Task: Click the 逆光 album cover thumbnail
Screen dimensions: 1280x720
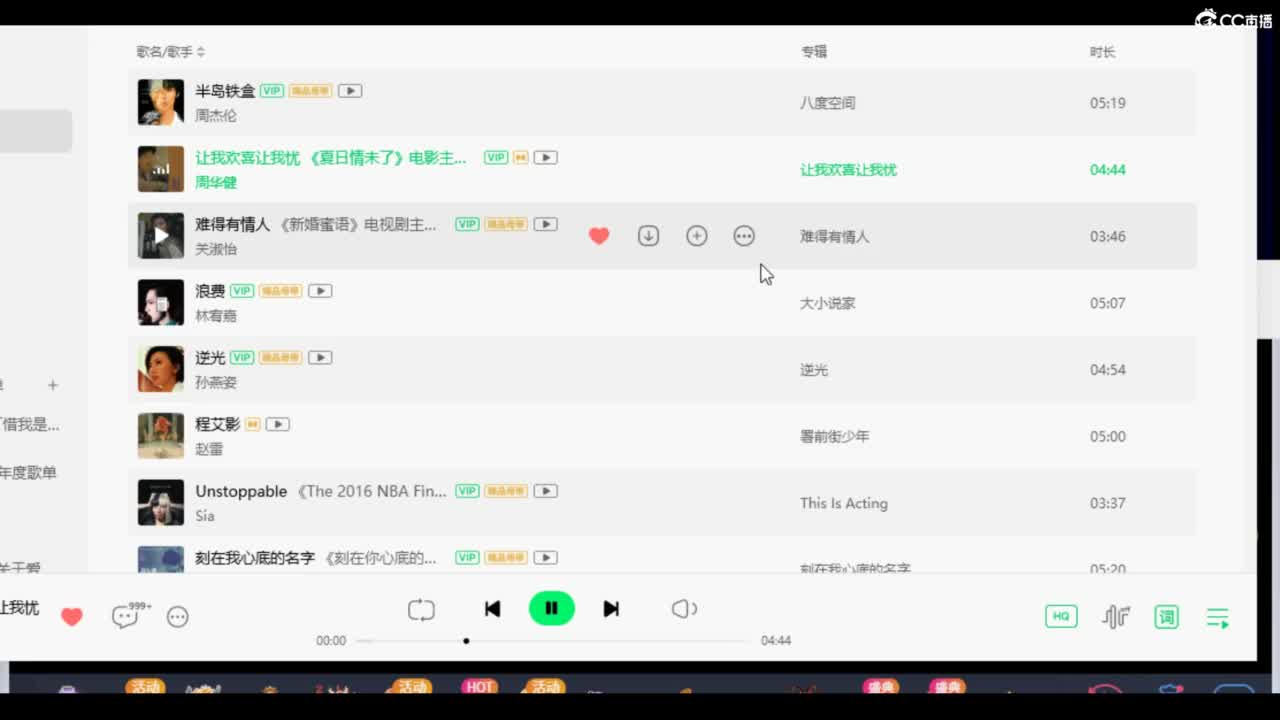Action: coord(161,369)
